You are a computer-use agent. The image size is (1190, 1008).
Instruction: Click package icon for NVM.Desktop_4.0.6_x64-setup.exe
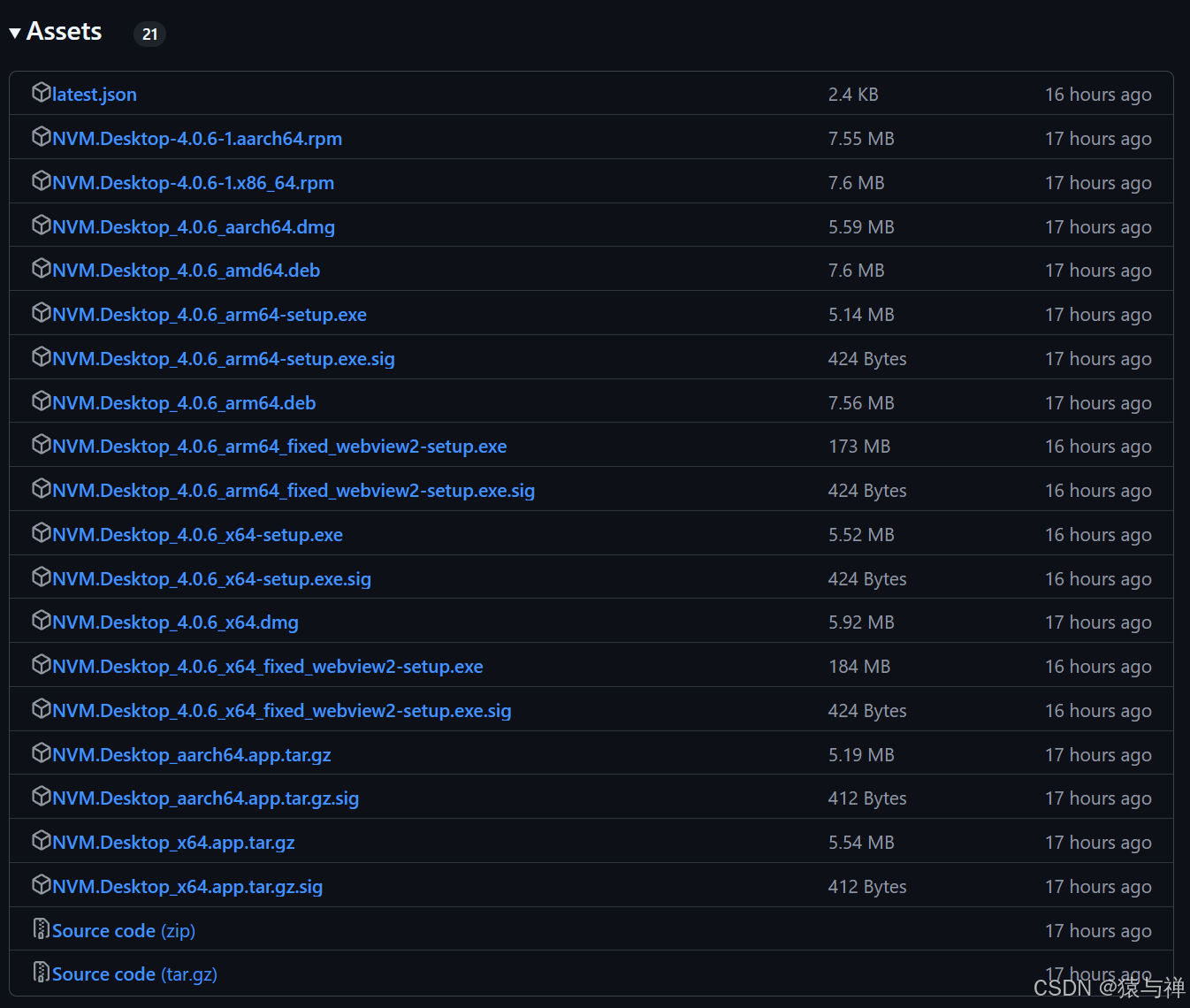click(x=42, y=532)
